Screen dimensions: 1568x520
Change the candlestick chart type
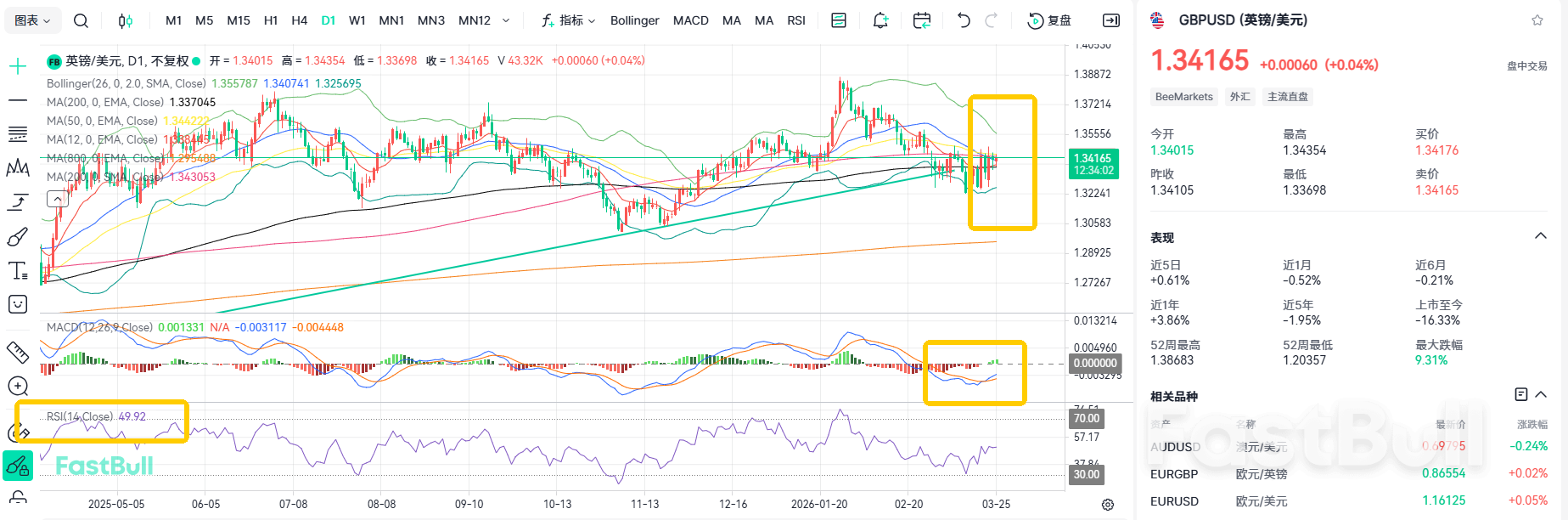point(126,20)
